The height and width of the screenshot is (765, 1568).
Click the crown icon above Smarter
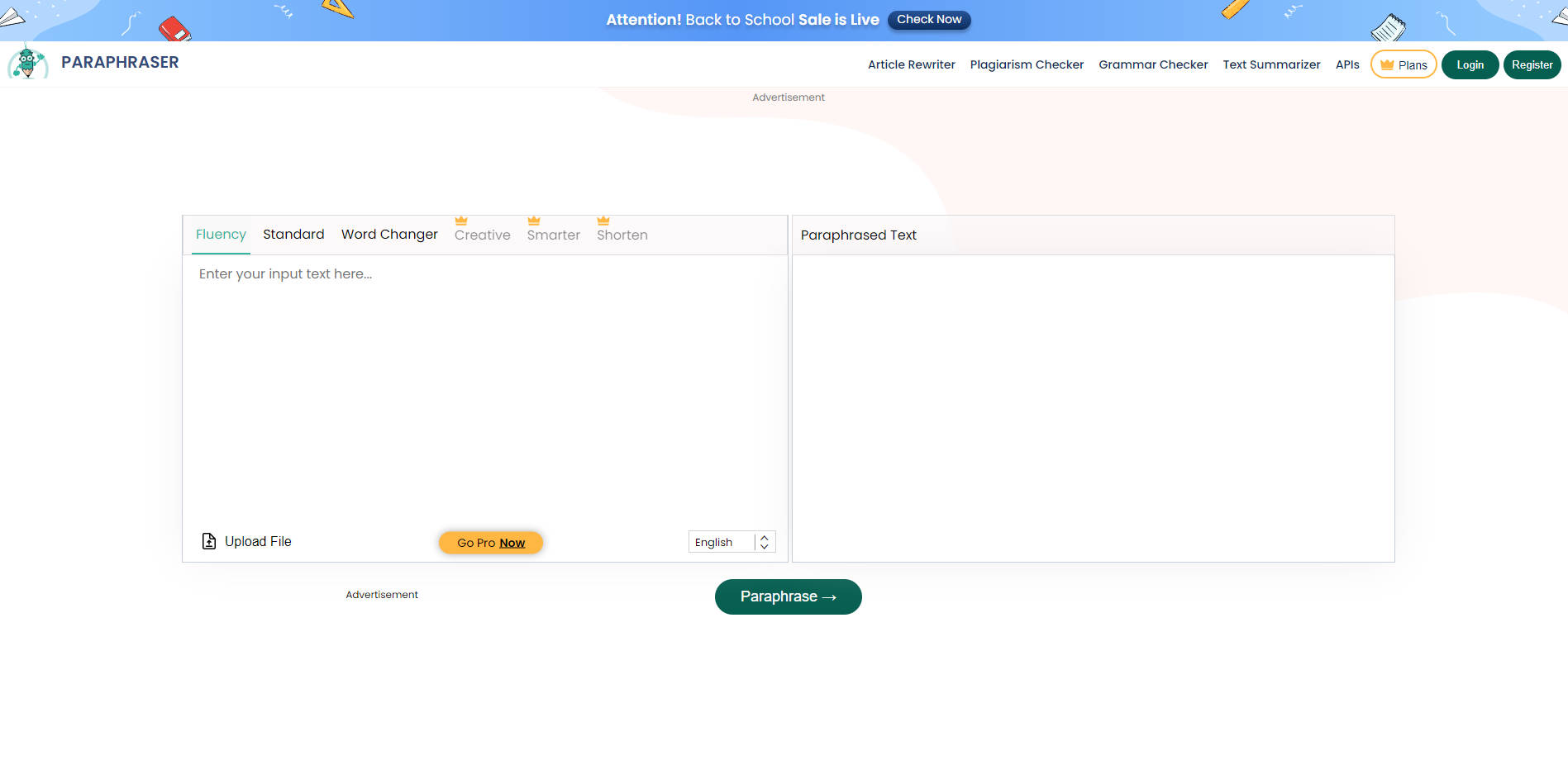pyautogui.click(x=534, y=221)
